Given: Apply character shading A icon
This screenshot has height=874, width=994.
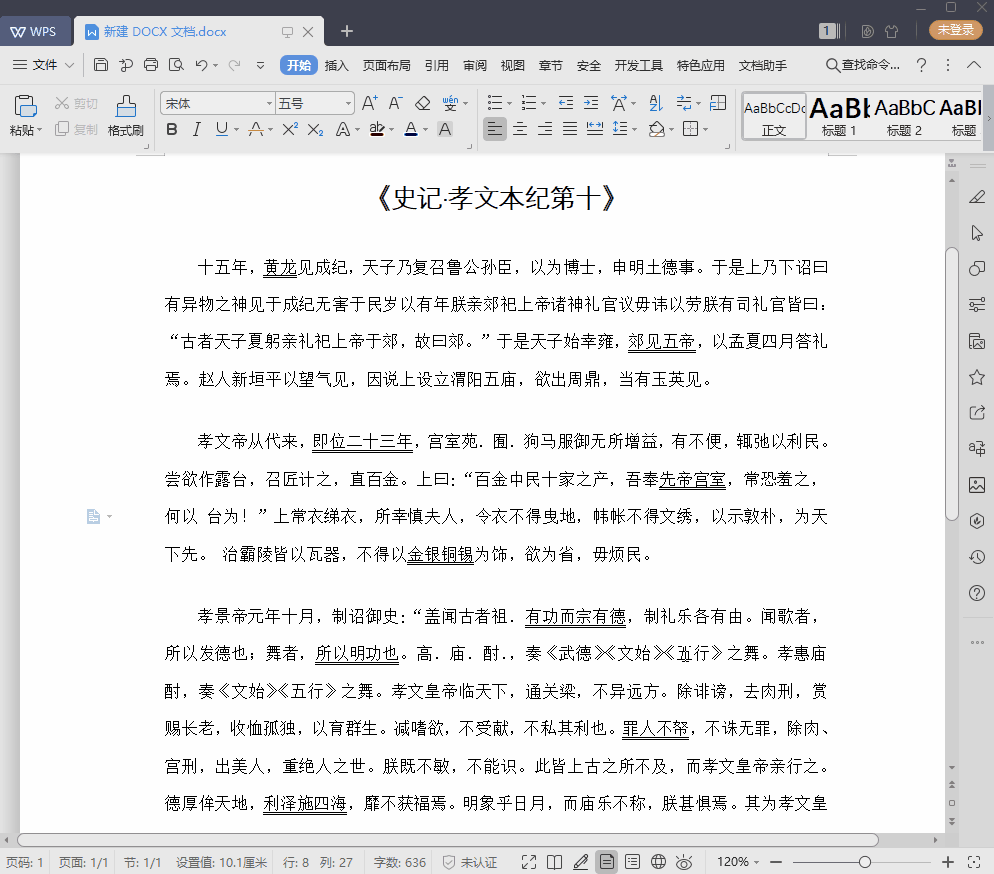Looking at the screenshot, I should (446, 129).
